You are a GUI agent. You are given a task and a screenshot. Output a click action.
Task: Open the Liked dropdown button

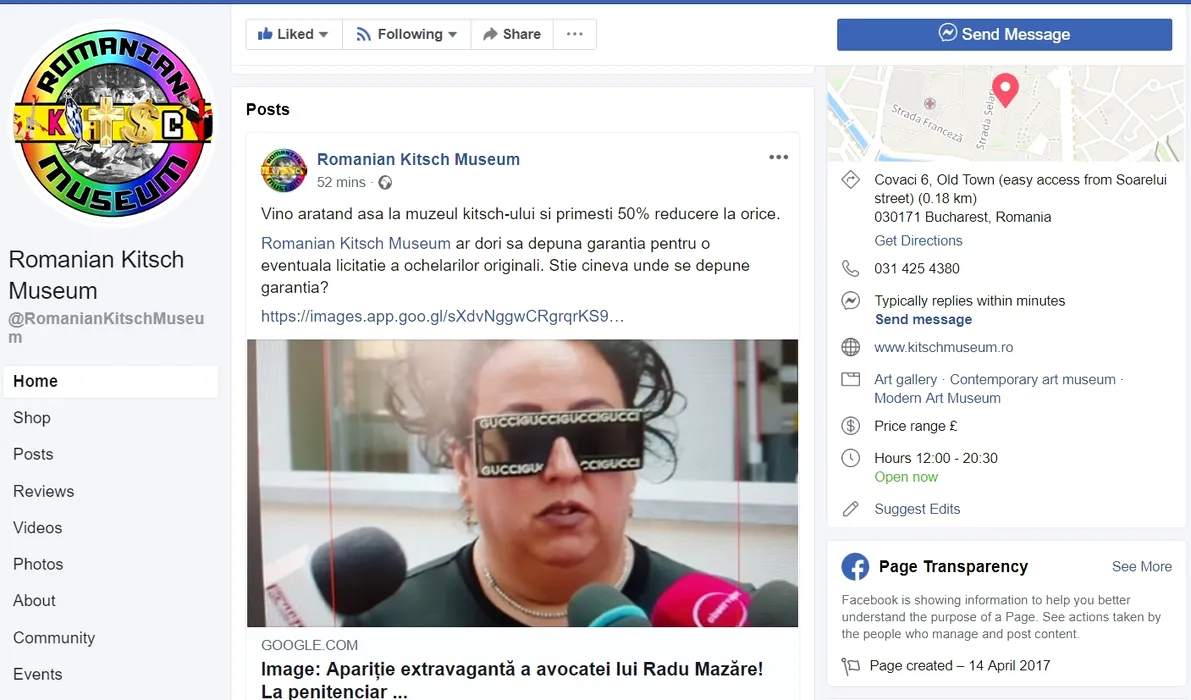point(293,34)
